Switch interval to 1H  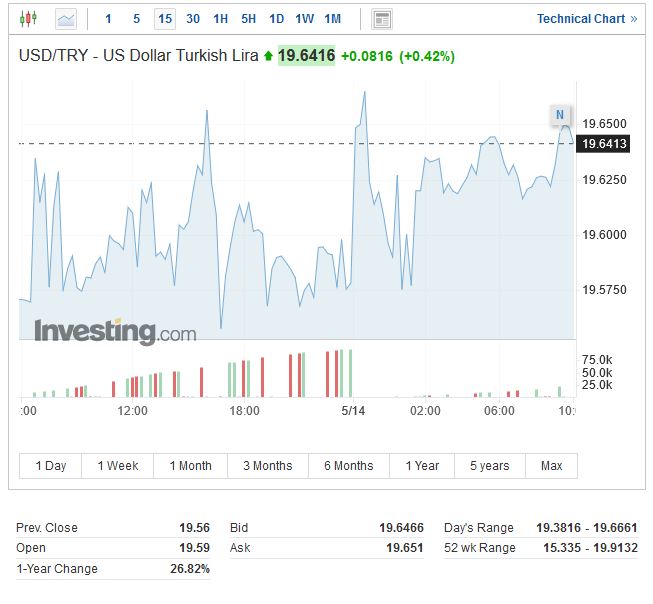[x=221, y=19]
